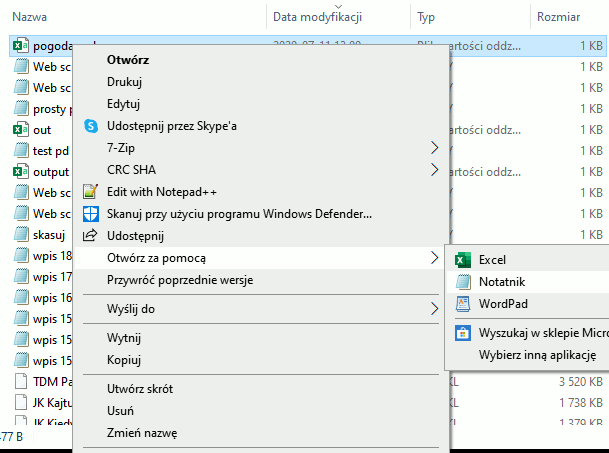Sort files by the Rozmiar column header
This screenshot has height=453, width=609.
[558, 17]
